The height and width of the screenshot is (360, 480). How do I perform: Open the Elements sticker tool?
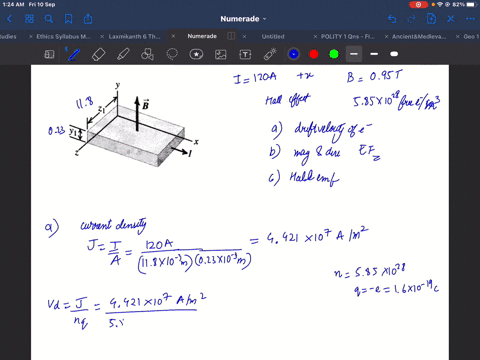point(196,54)
